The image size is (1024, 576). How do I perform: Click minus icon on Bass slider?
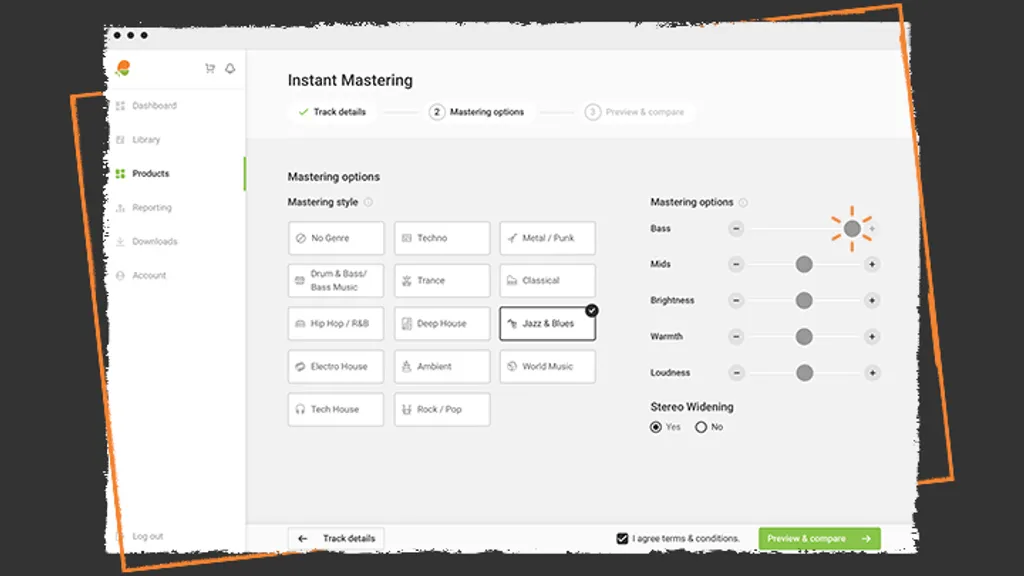click(x=736, y=229)
